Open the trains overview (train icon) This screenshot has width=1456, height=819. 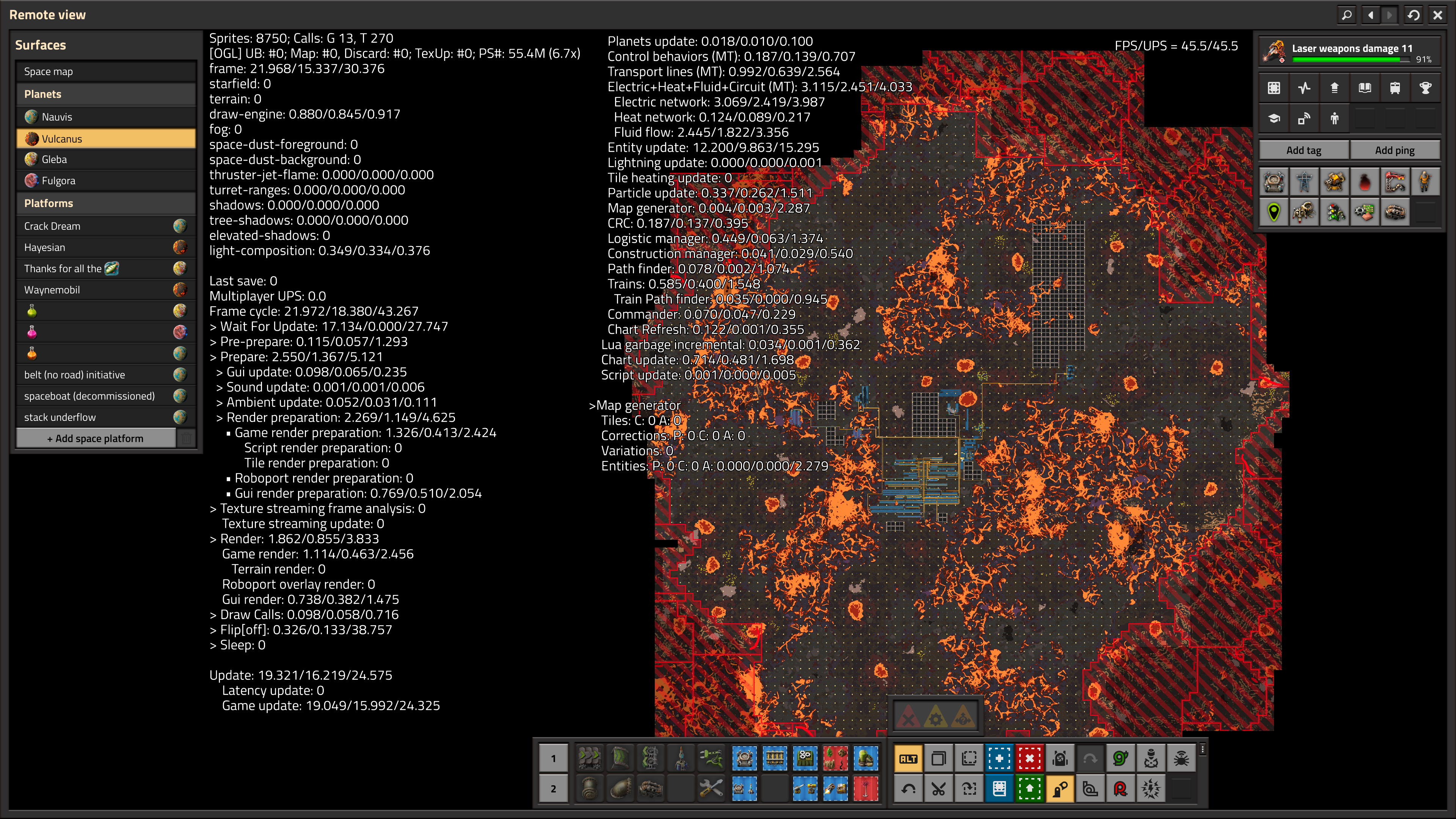[1395, 88]
